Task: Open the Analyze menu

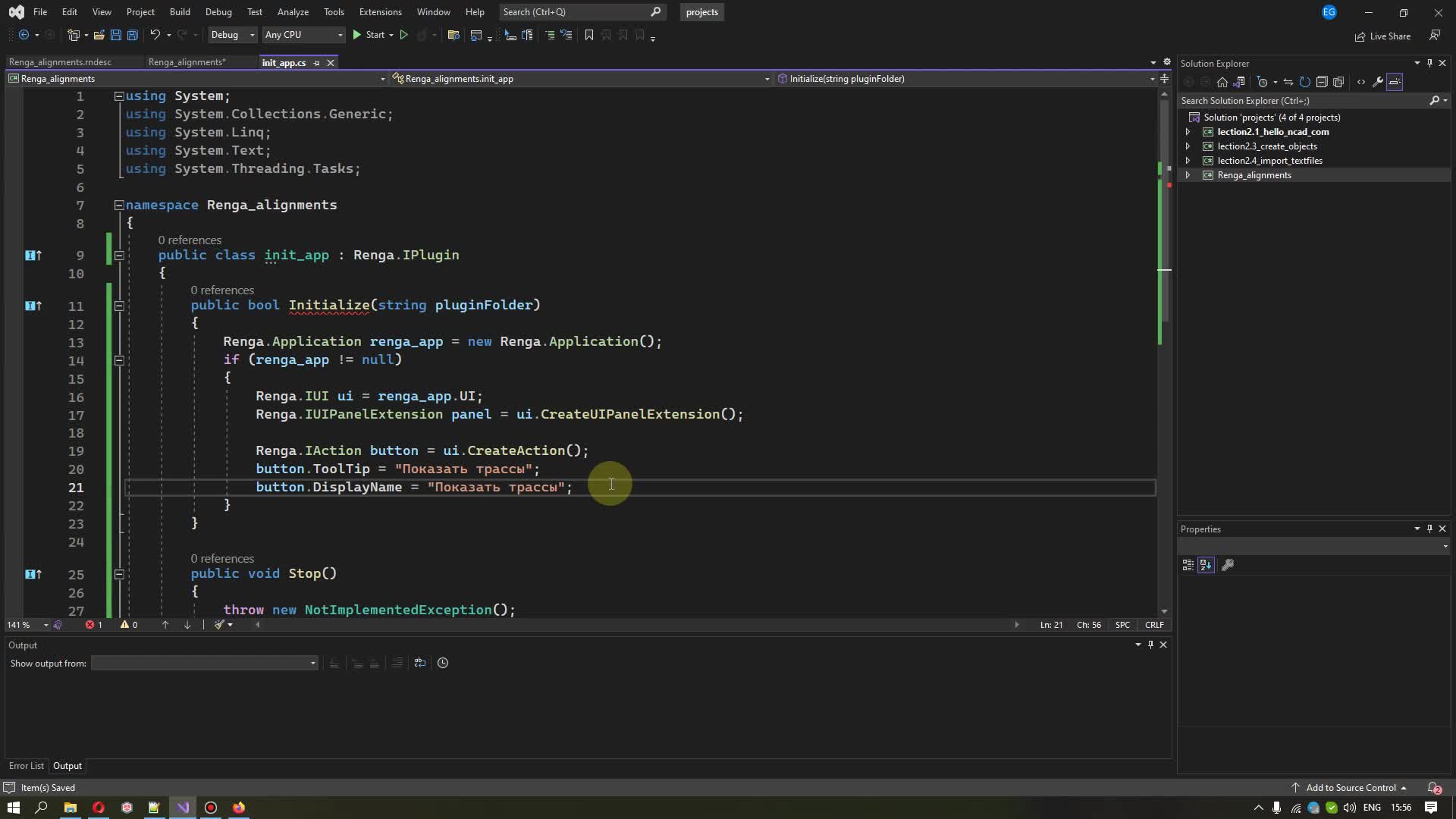Action: [x=293, y=12]
